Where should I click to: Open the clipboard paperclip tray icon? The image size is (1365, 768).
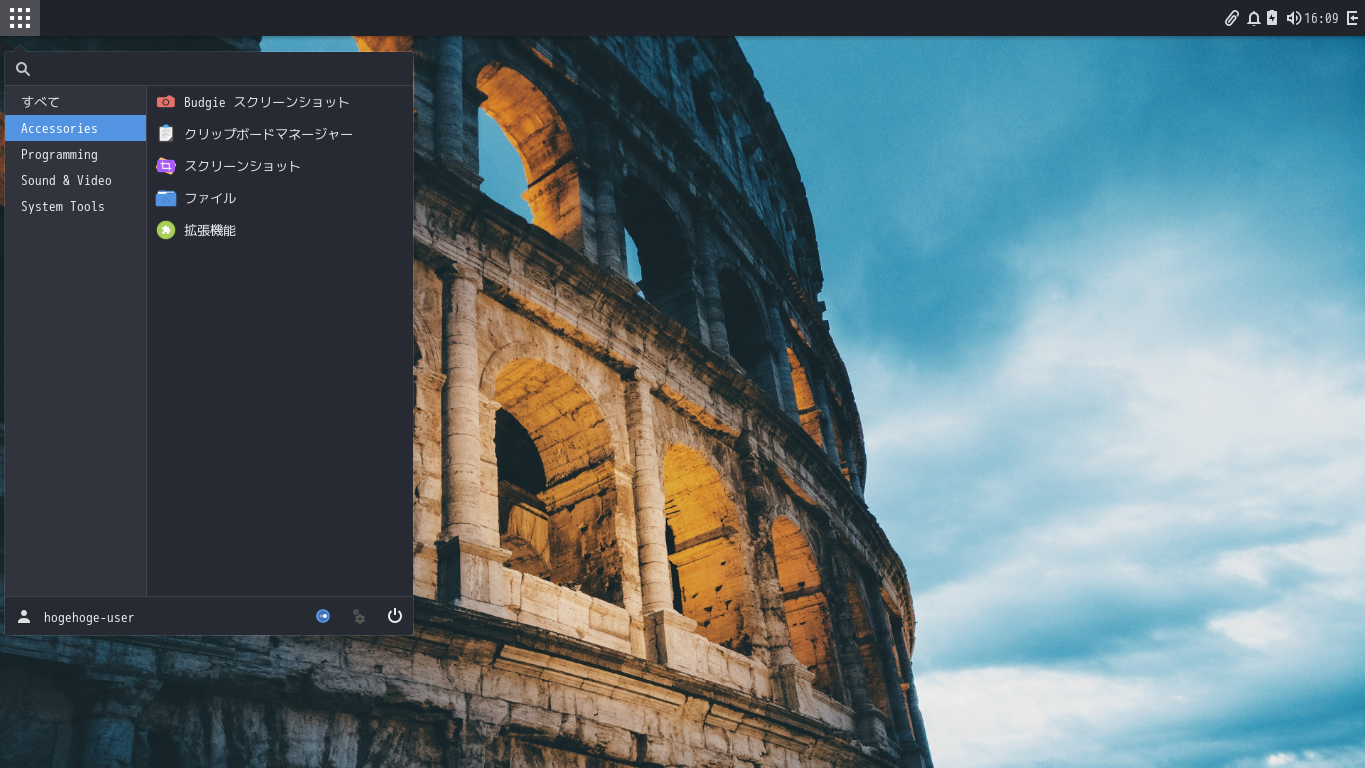point(1232,18)
